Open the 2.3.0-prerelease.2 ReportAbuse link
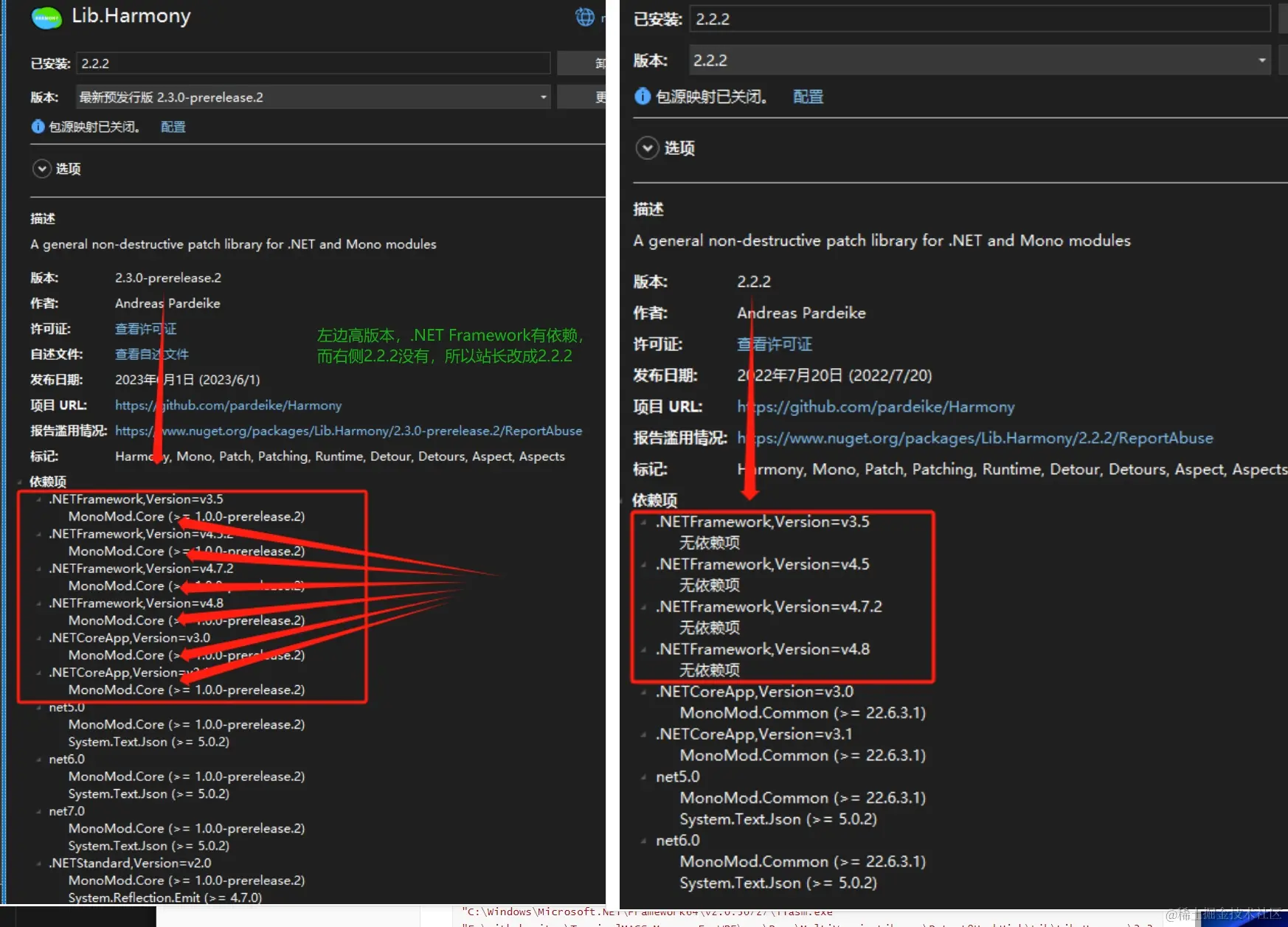Screen dimensions: 1288x927 tap(349, 431)
